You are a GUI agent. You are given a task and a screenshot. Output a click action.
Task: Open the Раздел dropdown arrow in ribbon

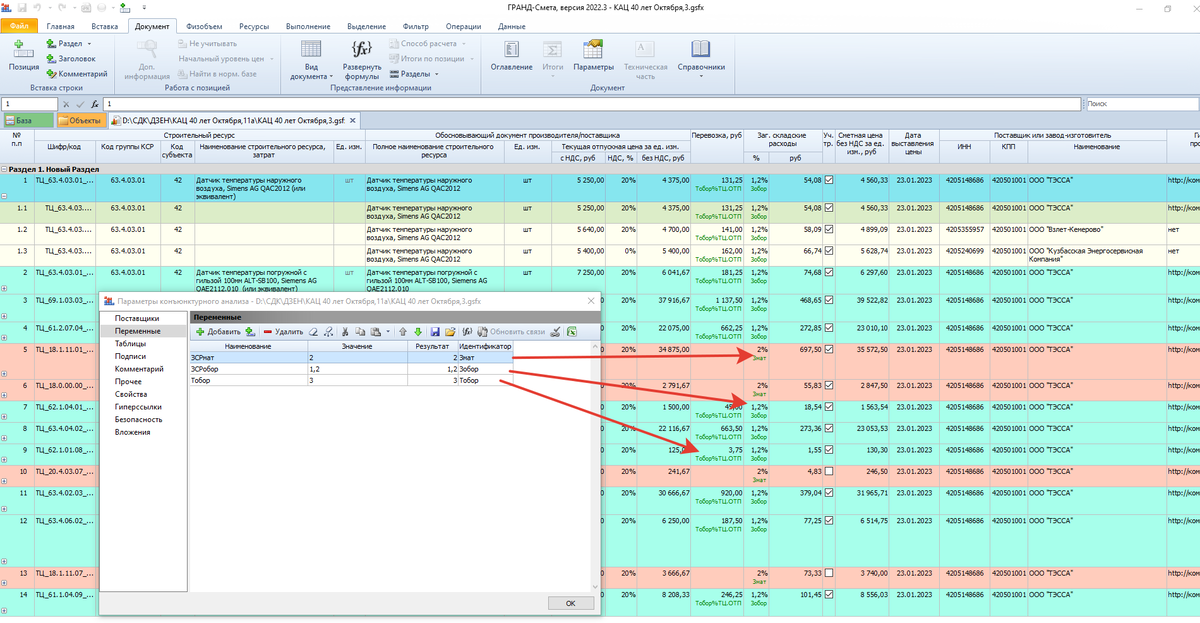click(90, 44)
